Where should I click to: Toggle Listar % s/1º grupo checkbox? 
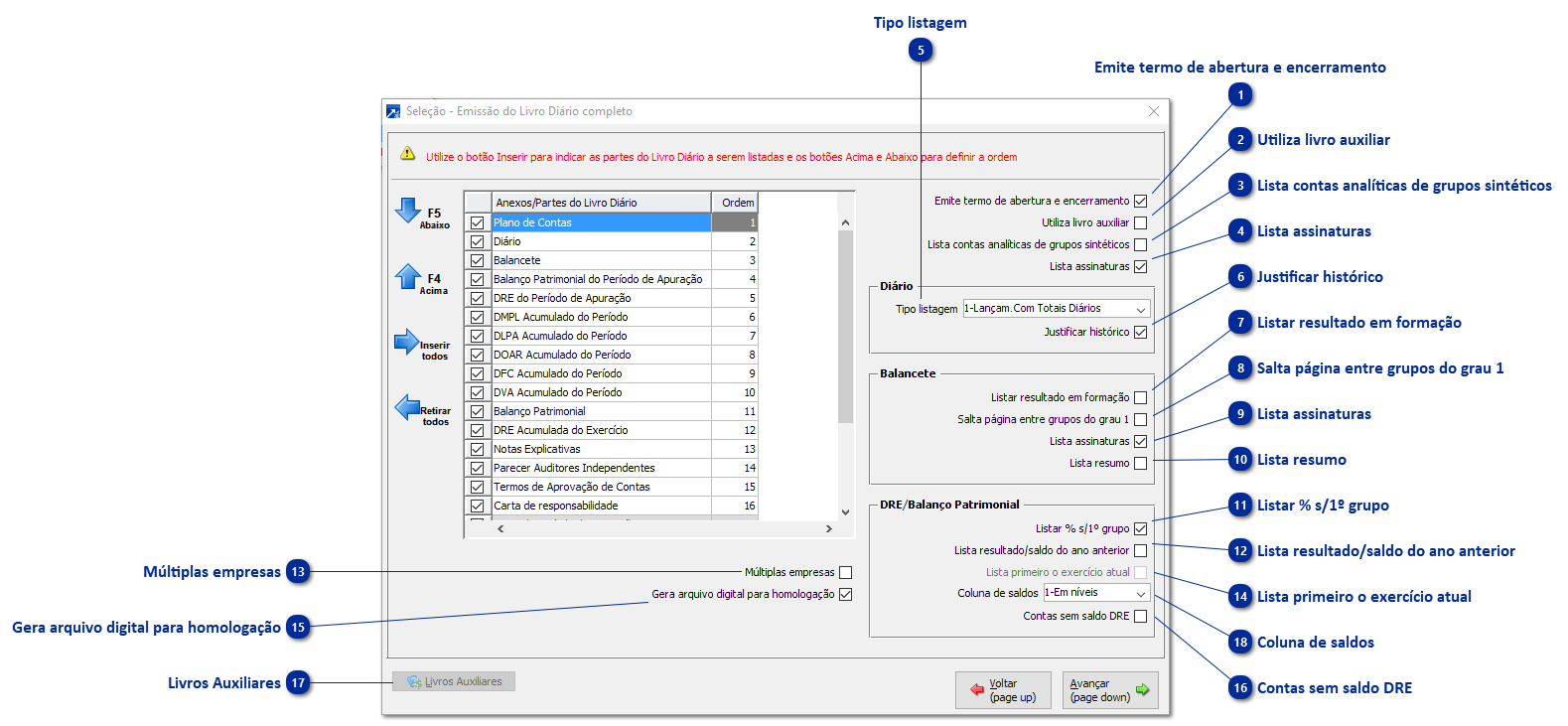[x=1140, y=528]
